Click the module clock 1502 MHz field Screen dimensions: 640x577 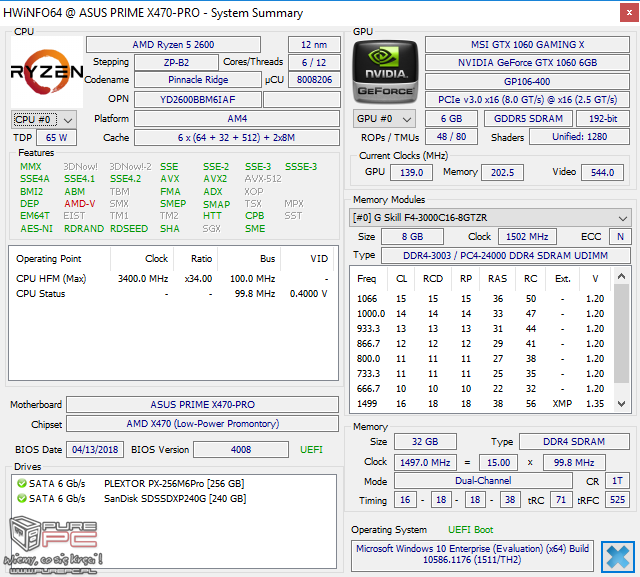pyautogui.click(x=527, y=237)
